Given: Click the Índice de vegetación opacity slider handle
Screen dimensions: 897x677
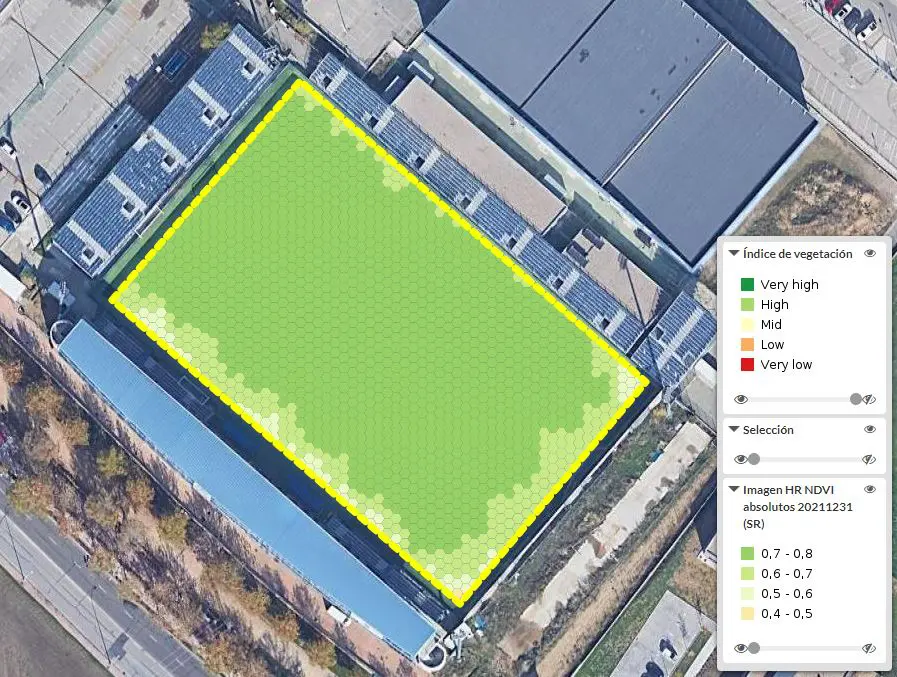Looking at the screenshot, I should pos(856,399).
